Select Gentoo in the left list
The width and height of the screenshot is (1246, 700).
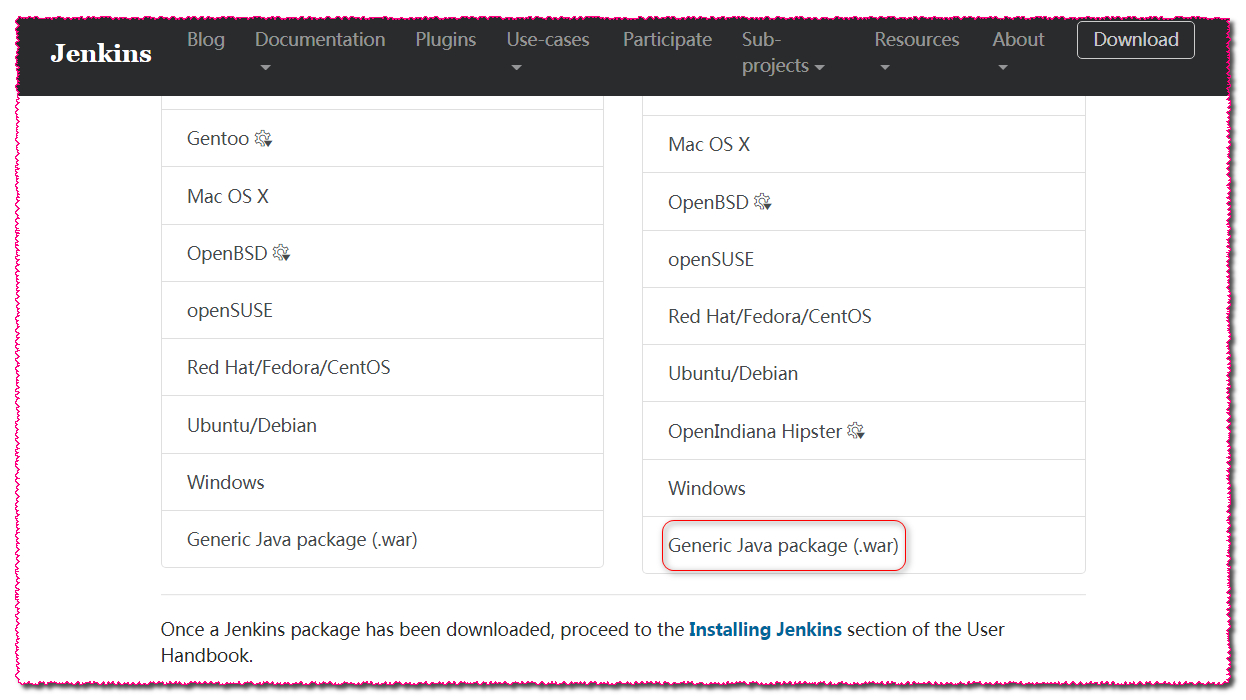pos(382,138)
